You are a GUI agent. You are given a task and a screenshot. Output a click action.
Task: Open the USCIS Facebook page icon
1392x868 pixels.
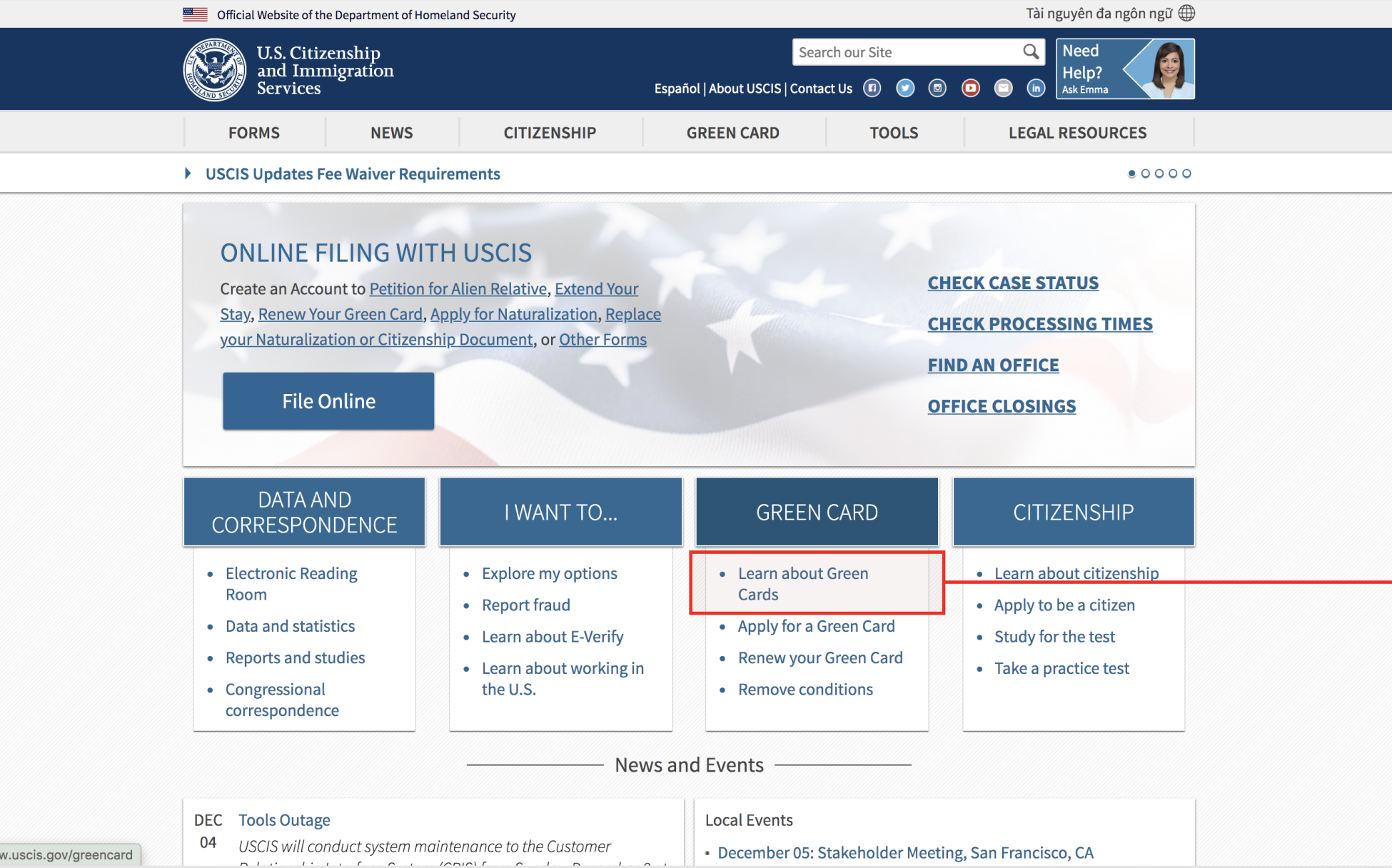coord(872,88)
